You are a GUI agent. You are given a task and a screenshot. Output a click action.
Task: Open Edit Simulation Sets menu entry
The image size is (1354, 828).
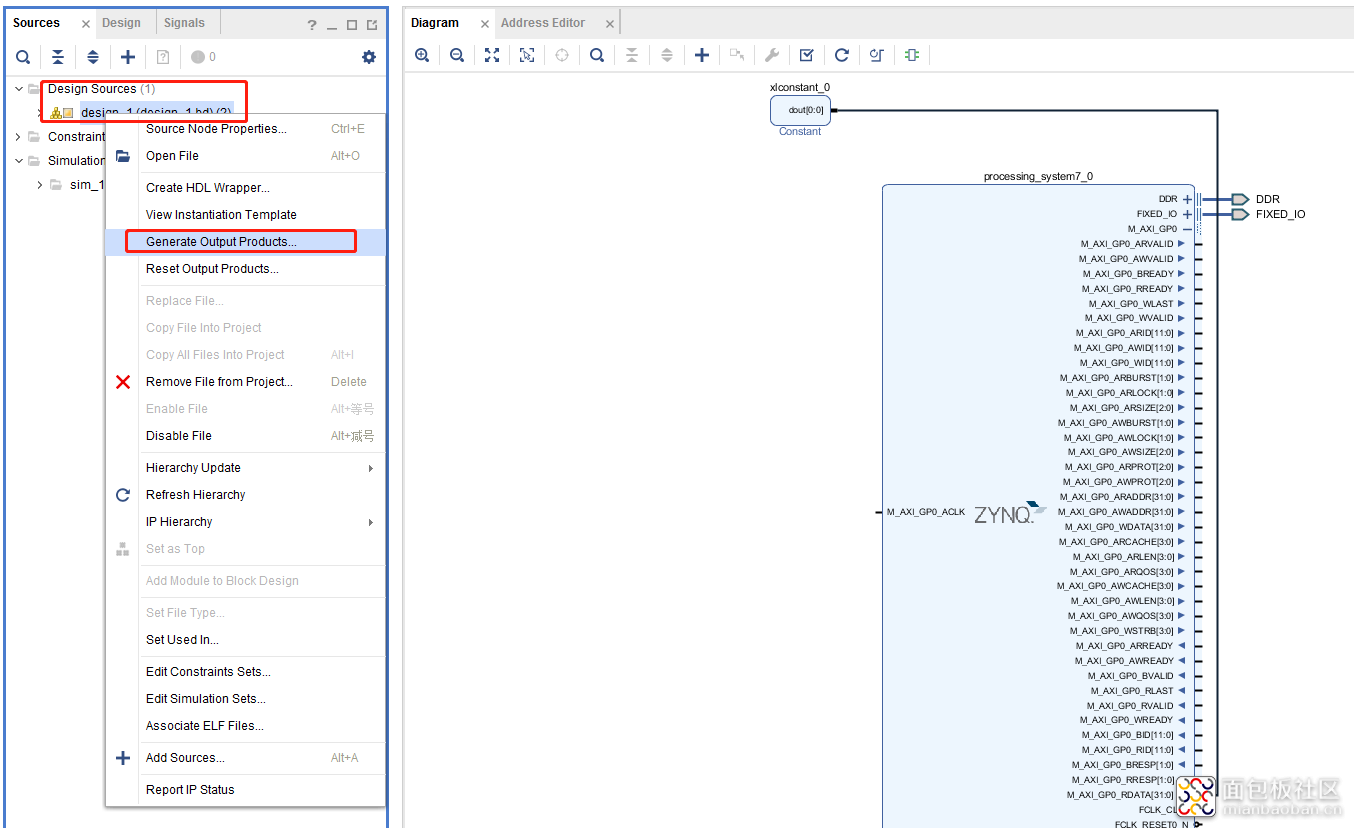coord(246,699)
